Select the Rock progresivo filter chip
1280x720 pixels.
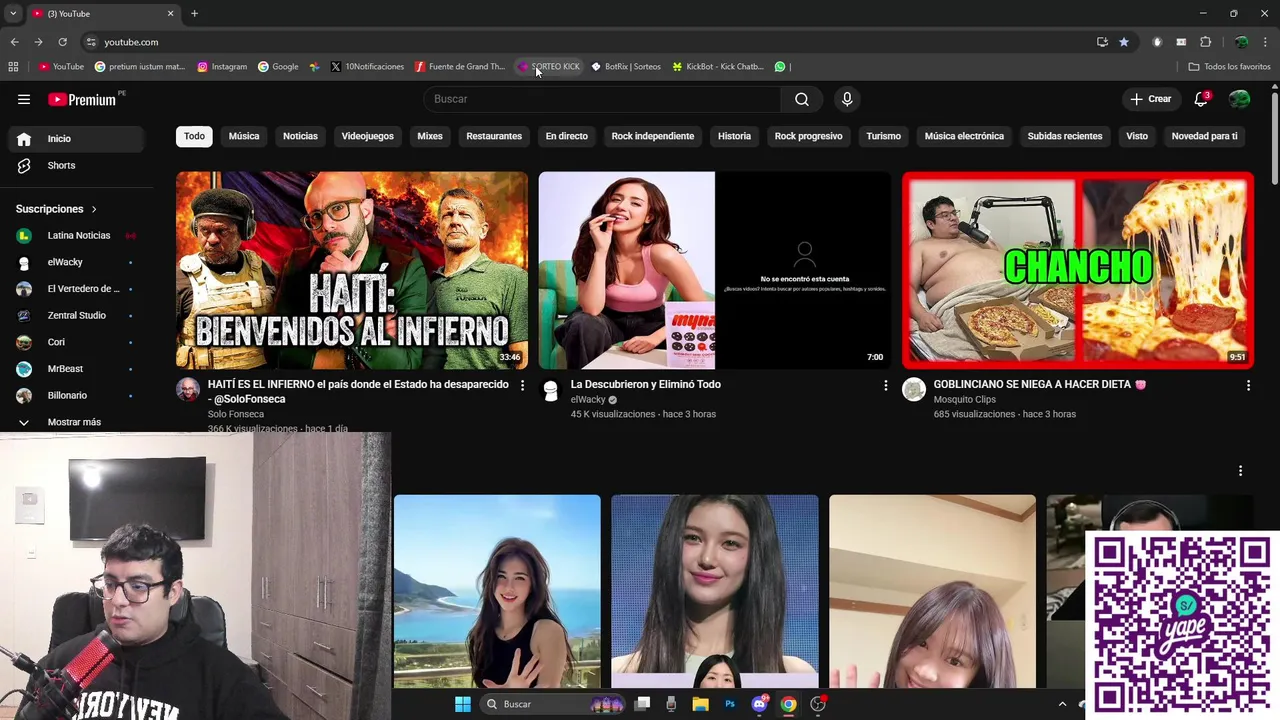pos(808,136)
